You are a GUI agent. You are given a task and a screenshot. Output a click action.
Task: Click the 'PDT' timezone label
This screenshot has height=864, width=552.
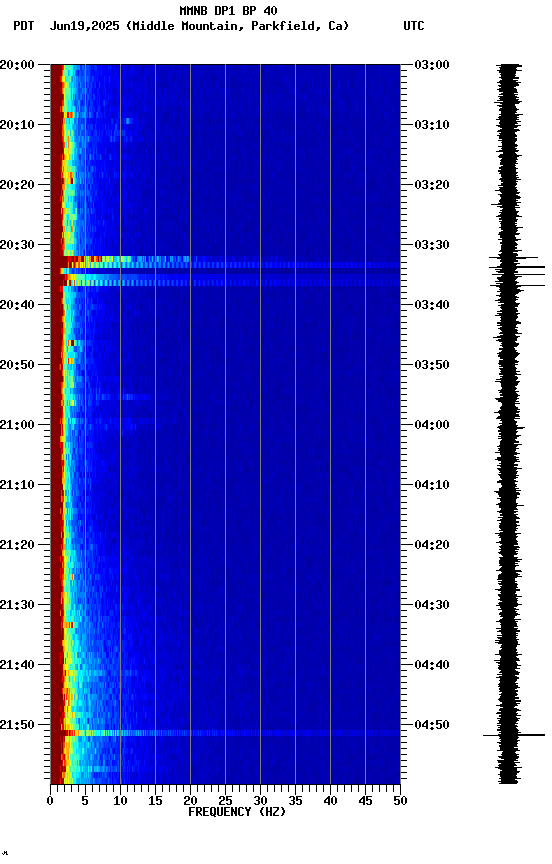24,26
